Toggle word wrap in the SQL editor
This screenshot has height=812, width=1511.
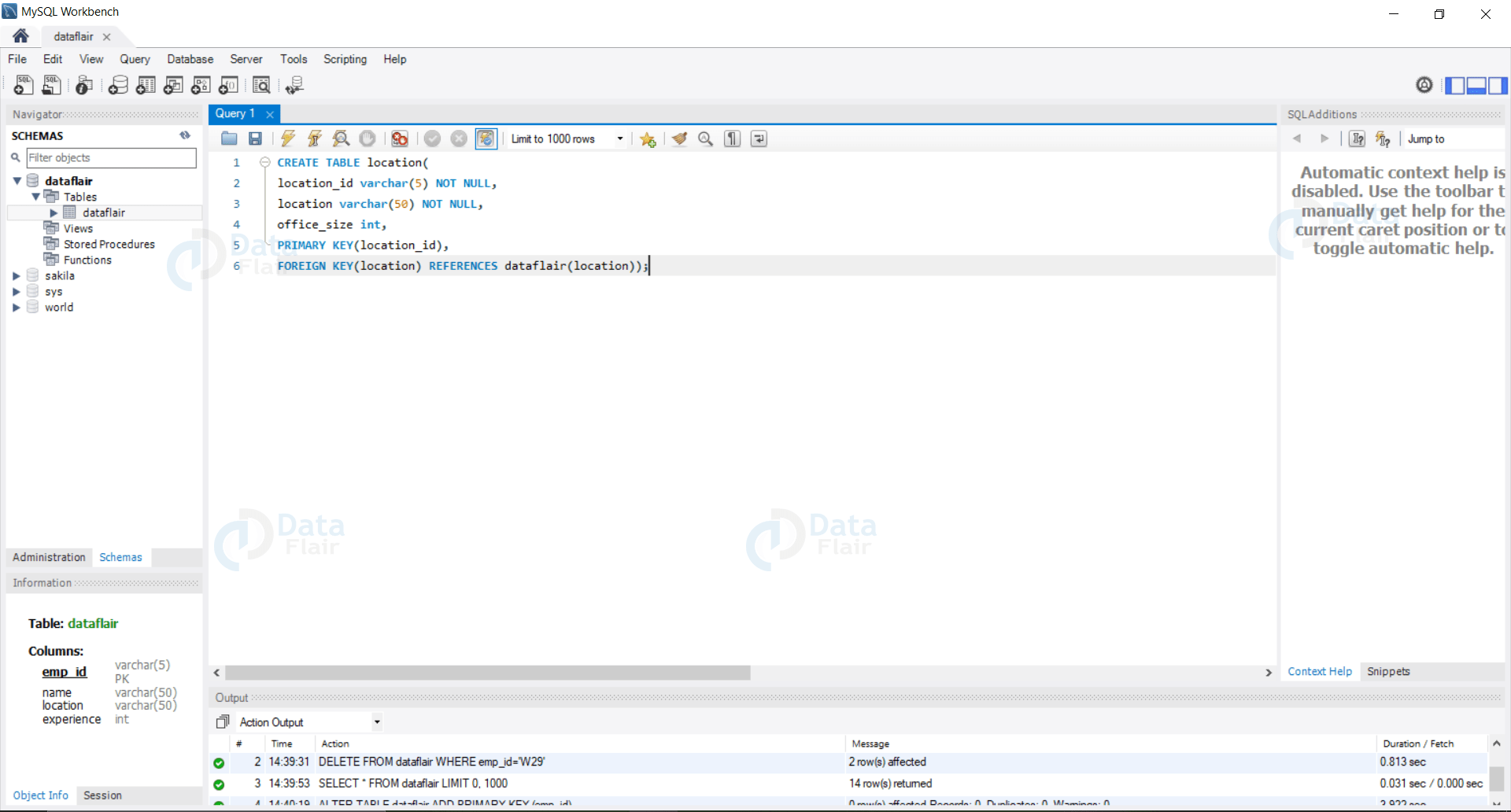(x=758, y=138)
